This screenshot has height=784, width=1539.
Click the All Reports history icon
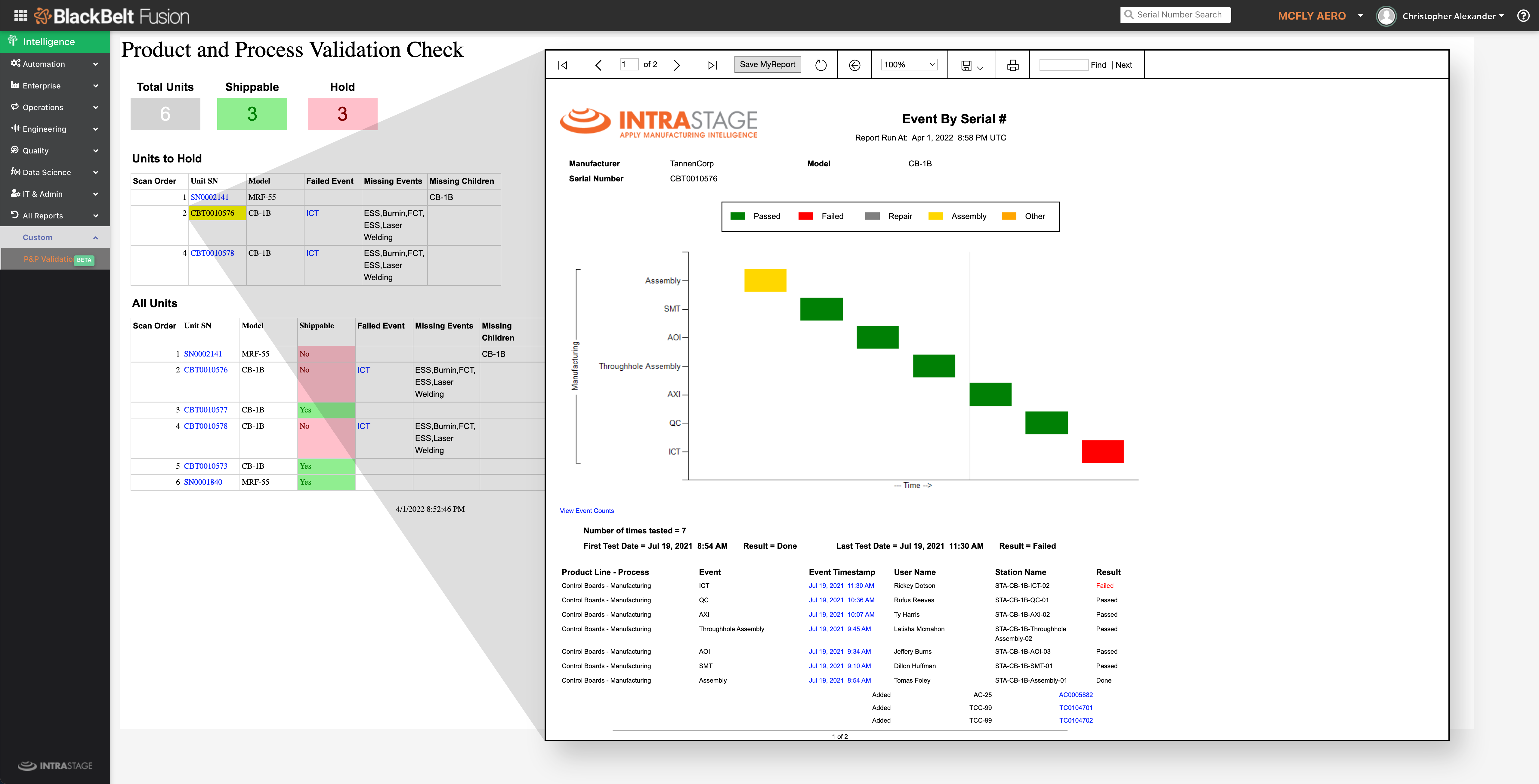click(15, 215)
